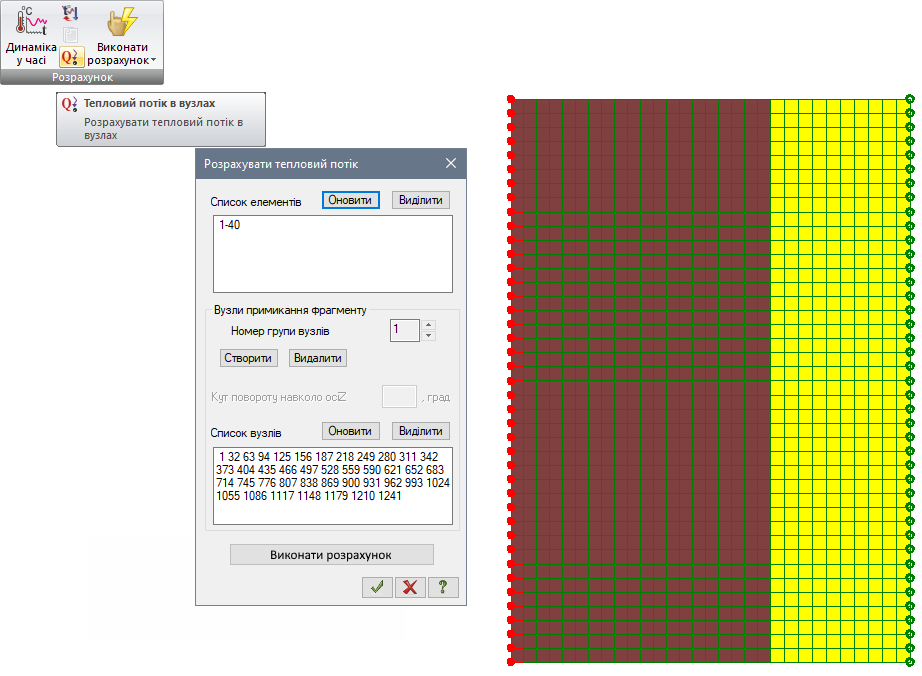Click Виділити next to Список вузлів
The image size is (922, 676).
420,431
